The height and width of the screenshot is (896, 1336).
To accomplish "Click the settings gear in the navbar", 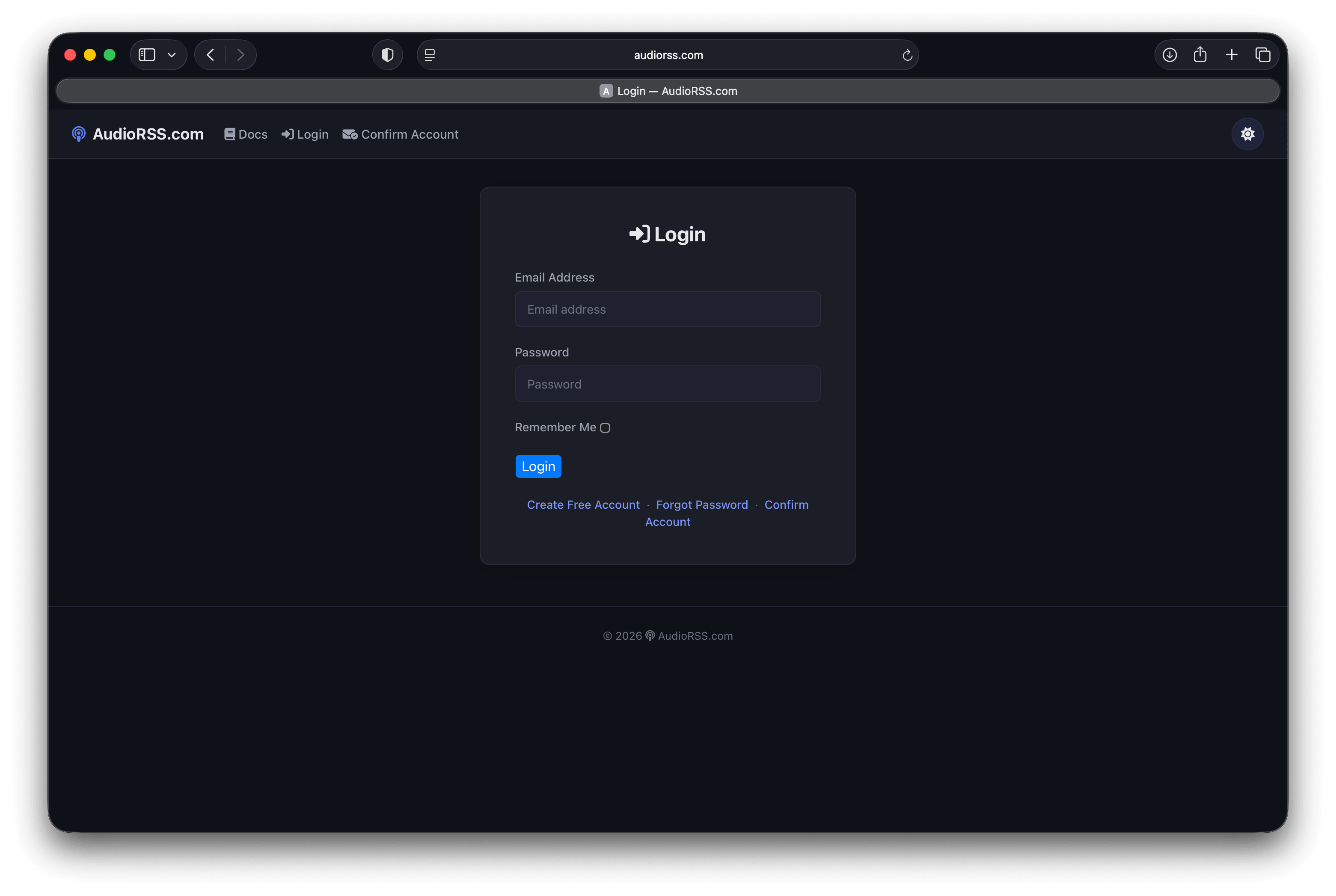I will pyautogui.click(x=1247, y=134).
